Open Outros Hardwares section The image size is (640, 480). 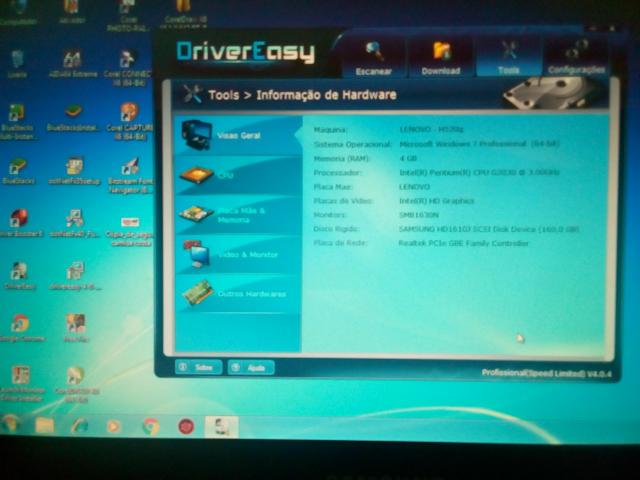(x=238, y=293)
